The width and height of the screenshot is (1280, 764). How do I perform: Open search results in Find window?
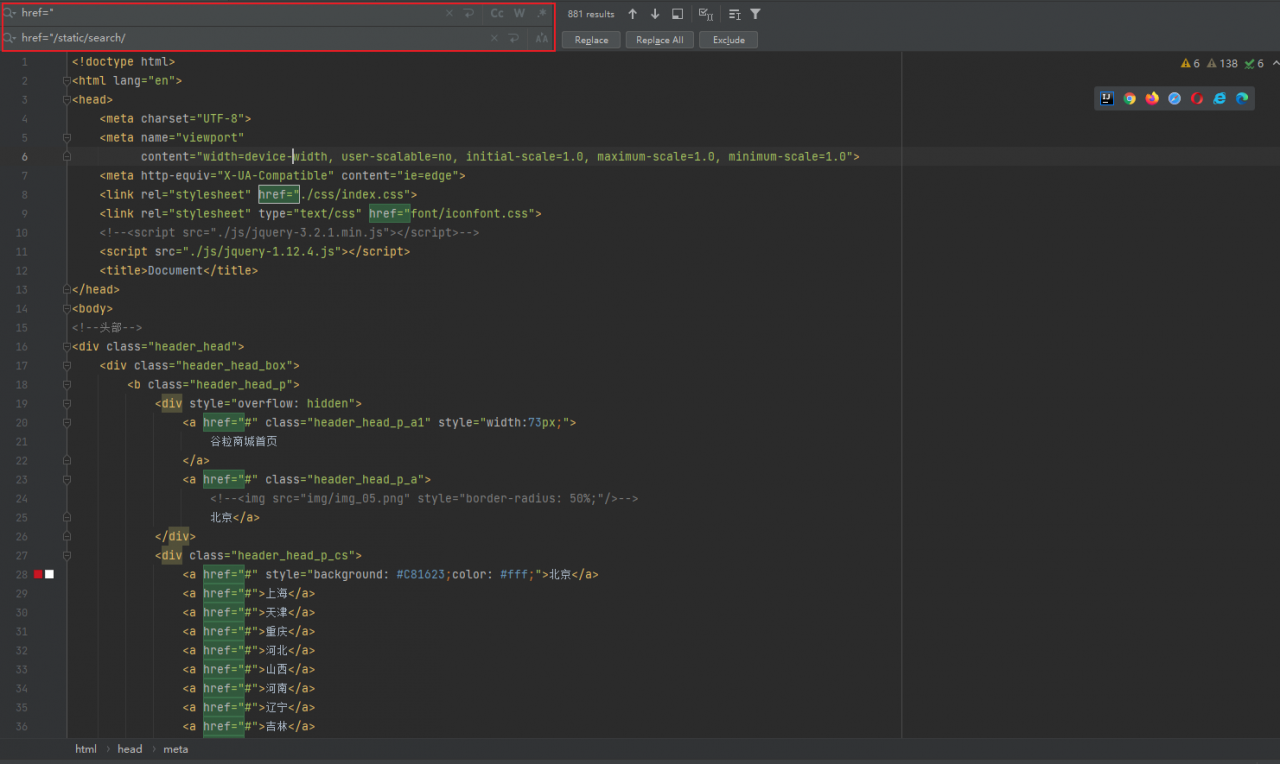click(677, 14)
